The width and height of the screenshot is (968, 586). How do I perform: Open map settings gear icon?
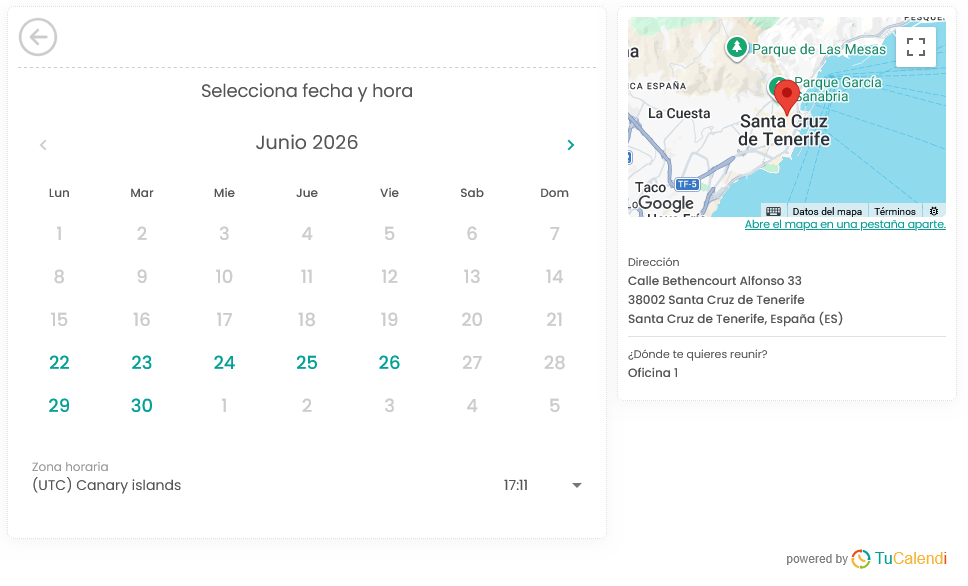point(934,211)
